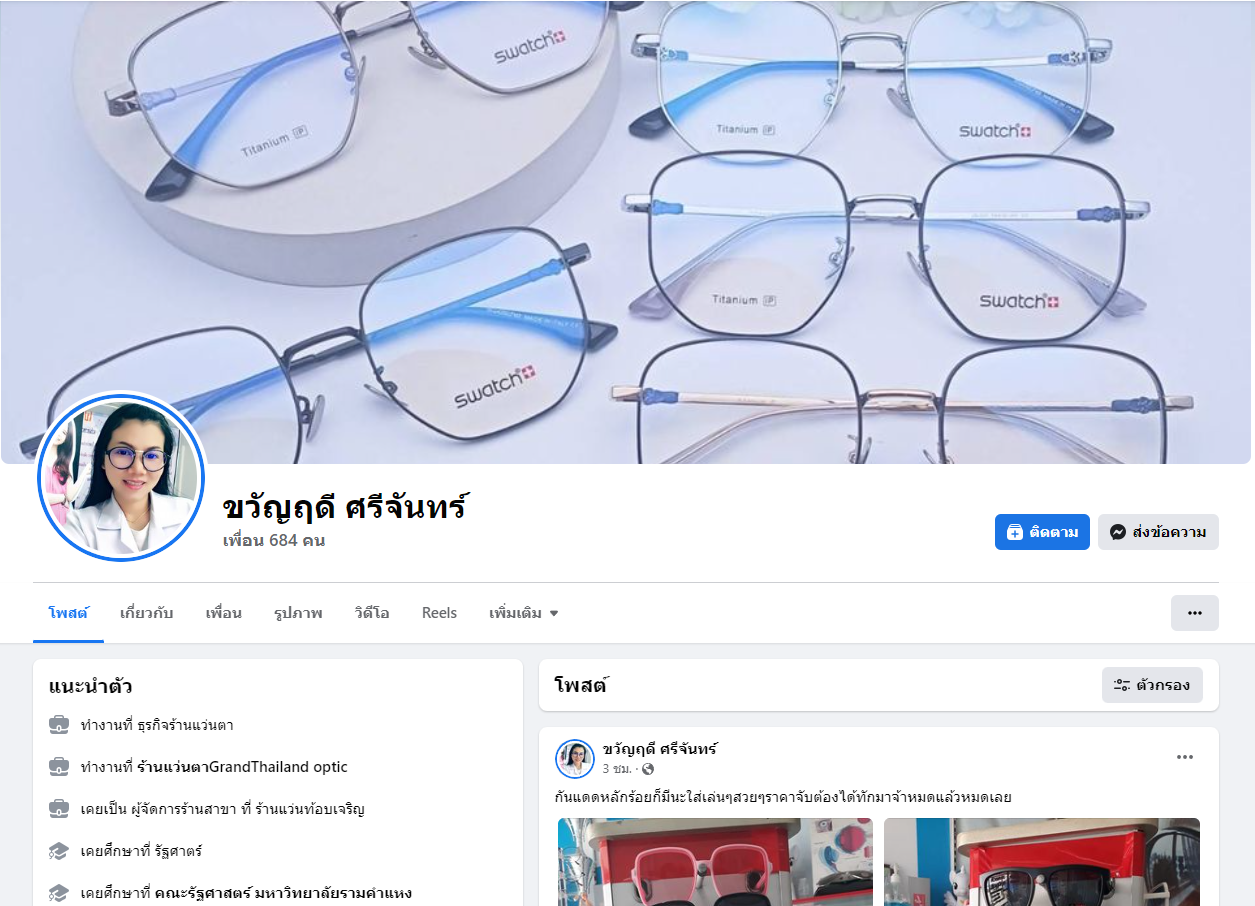Switch to the รูปภาพ tab

[x=298, y=613]
